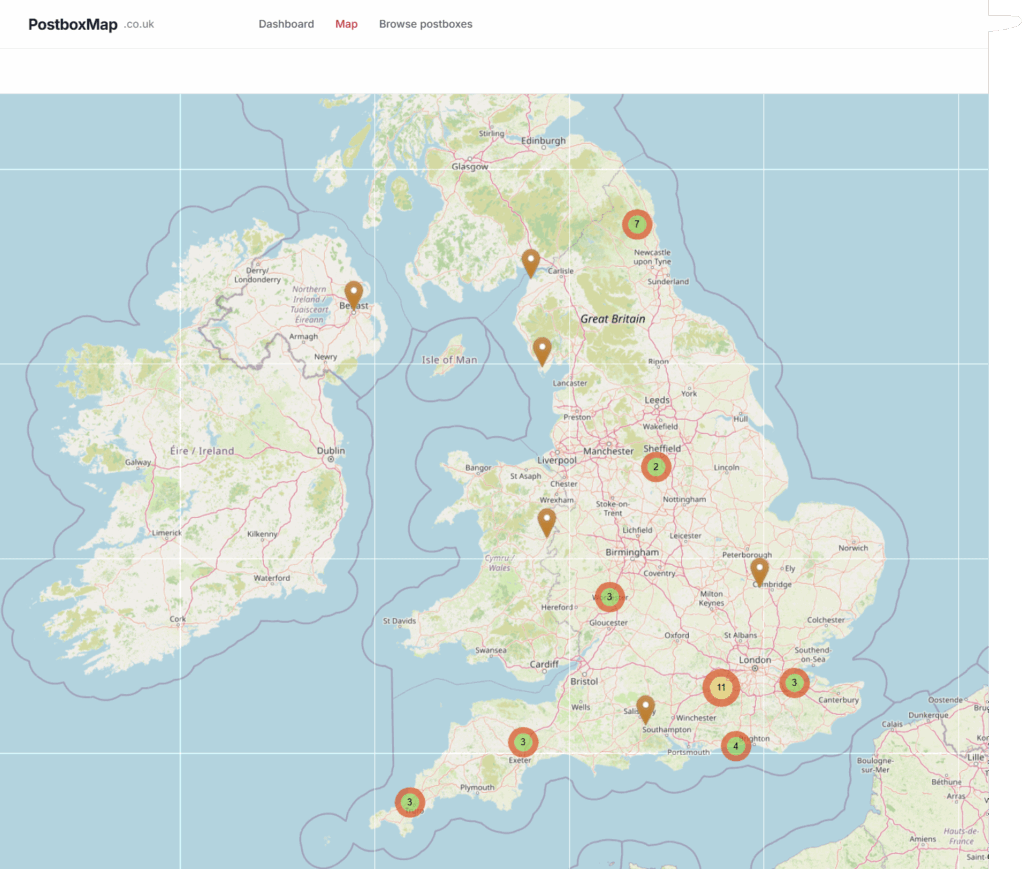This screenshot has width=1024, height=869.
Task: Open the 3-postbox cluster near Southend-on-Sea
Action: pyautogui.click(x=794, y=683)
